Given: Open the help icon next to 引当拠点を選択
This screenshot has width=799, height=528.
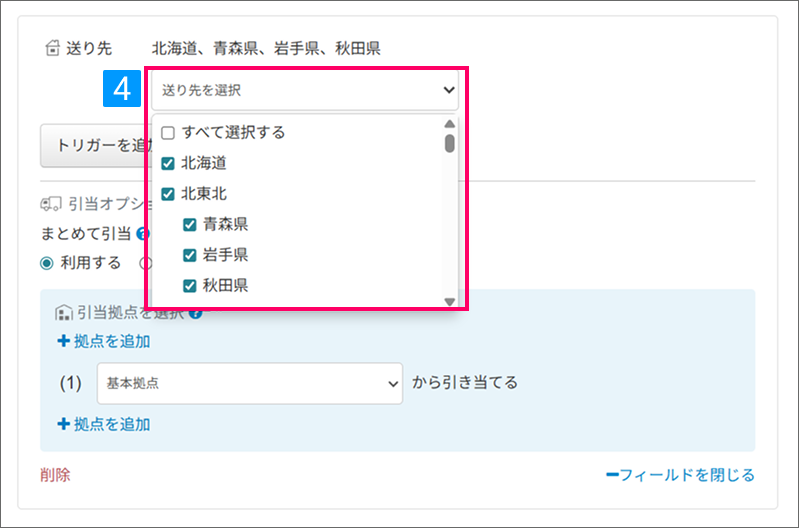Looking at the screenshot, I should pyautogui.click(x=195, y=313).
